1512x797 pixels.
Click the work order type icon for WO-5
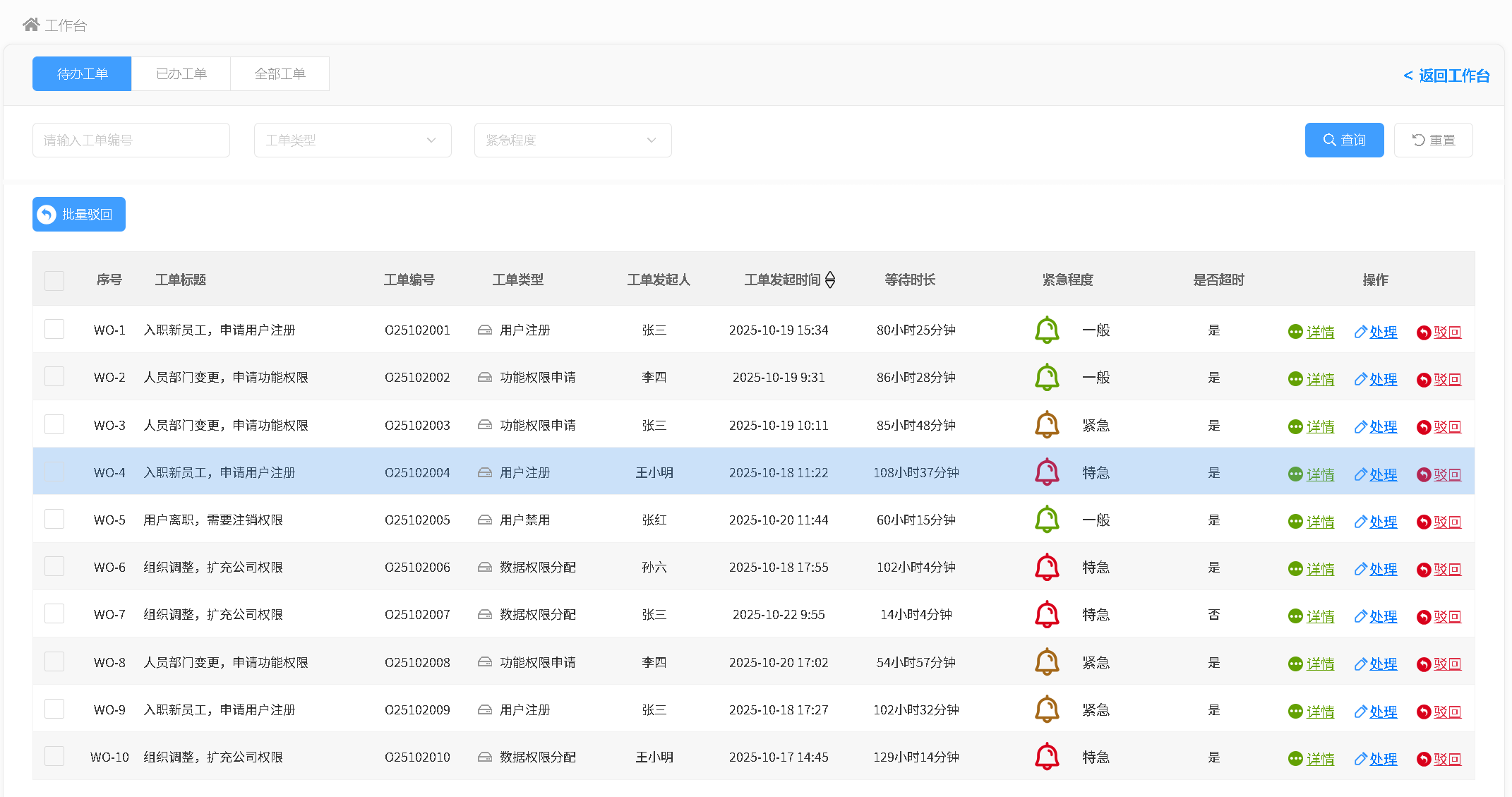484,520
